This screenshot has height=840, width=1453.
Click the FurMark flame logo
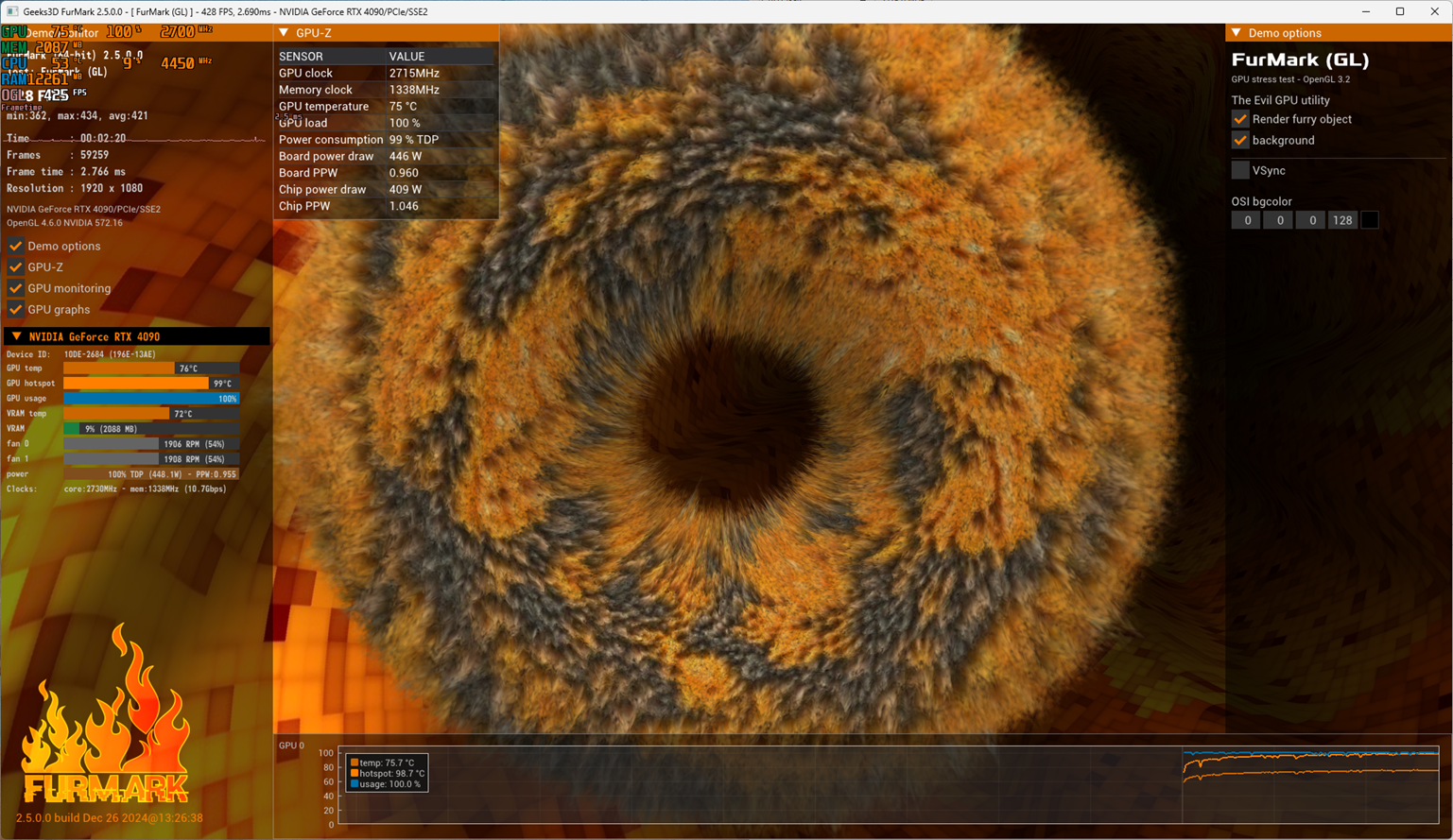click(x=106, y=713)
